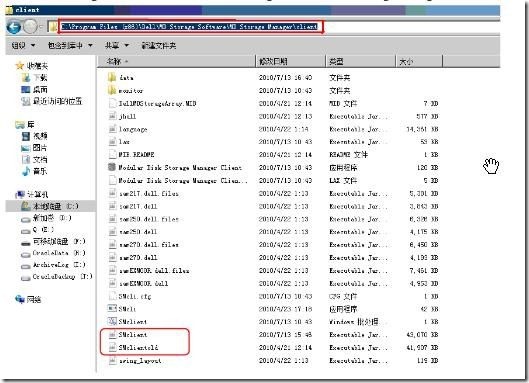The image size is (529, 383).
Task: Select the ArchiveLog (I:) drive
Action: coord(53,265)
